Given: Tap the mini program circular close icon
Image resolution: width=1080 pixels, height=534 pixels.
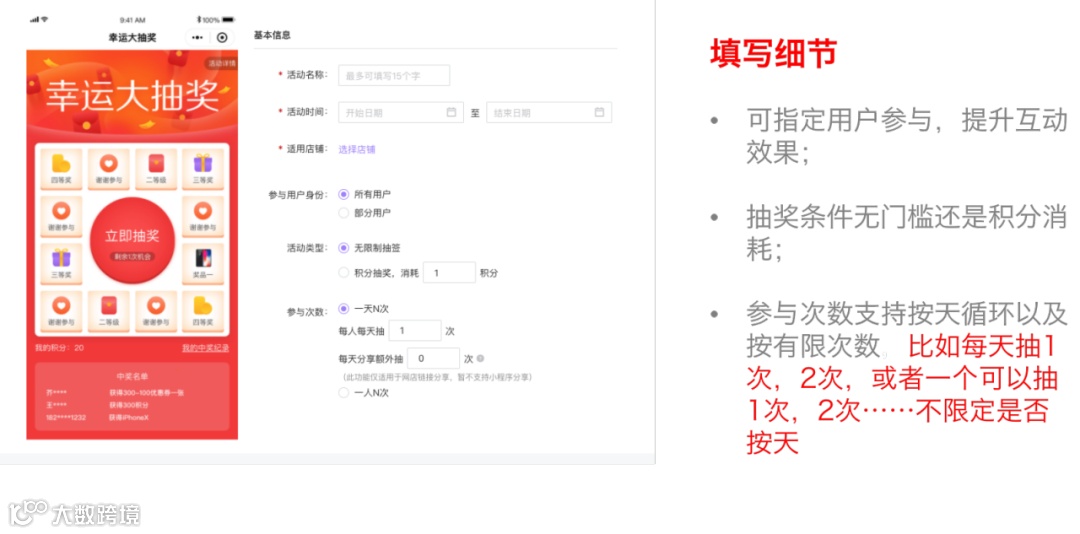Looking at the screenshot, I should [222, 37].
